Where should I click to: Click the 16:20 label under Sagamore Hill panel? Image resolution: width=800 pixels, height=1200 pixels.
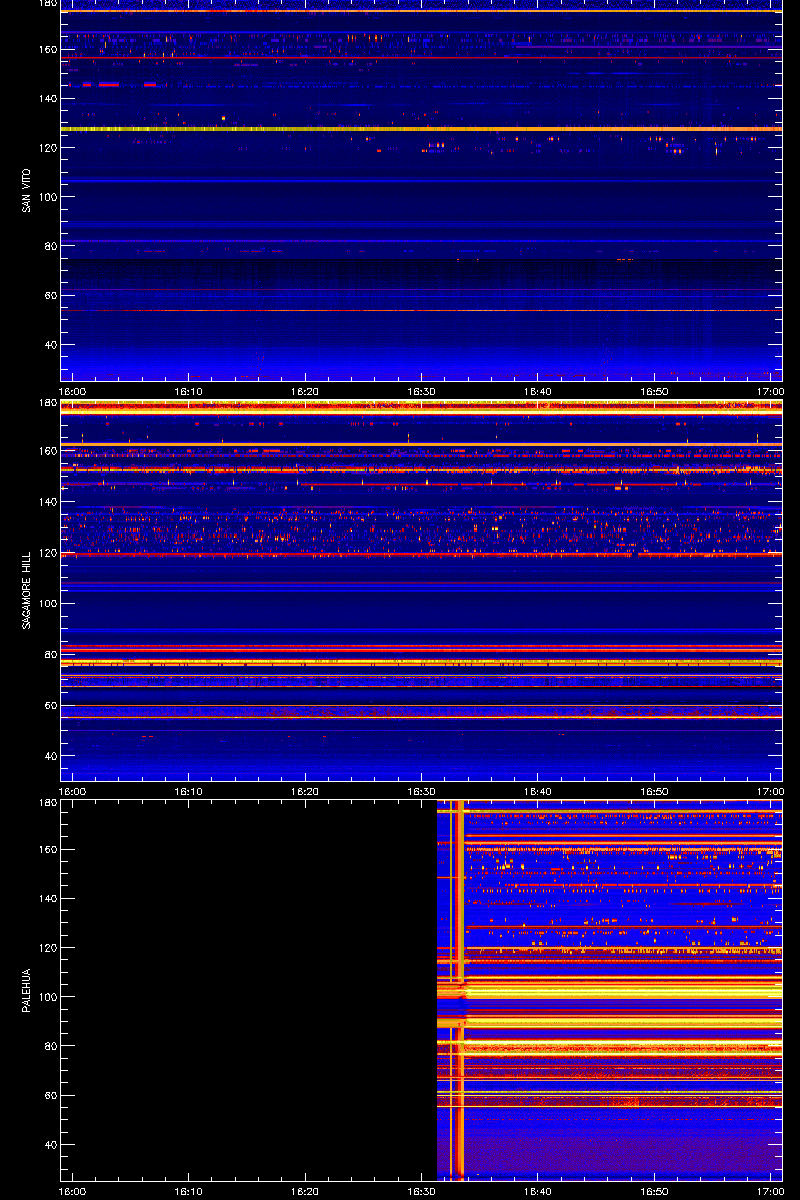(305, 791)
